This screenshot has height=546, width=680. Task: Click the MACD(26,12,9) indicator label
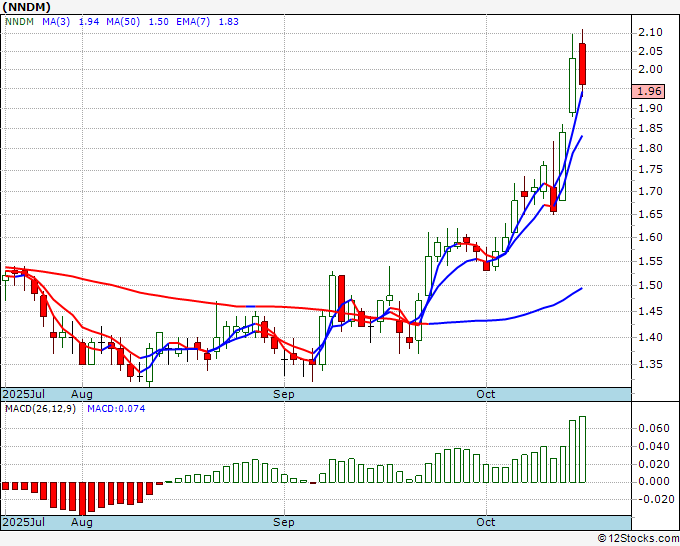[40, 409]
